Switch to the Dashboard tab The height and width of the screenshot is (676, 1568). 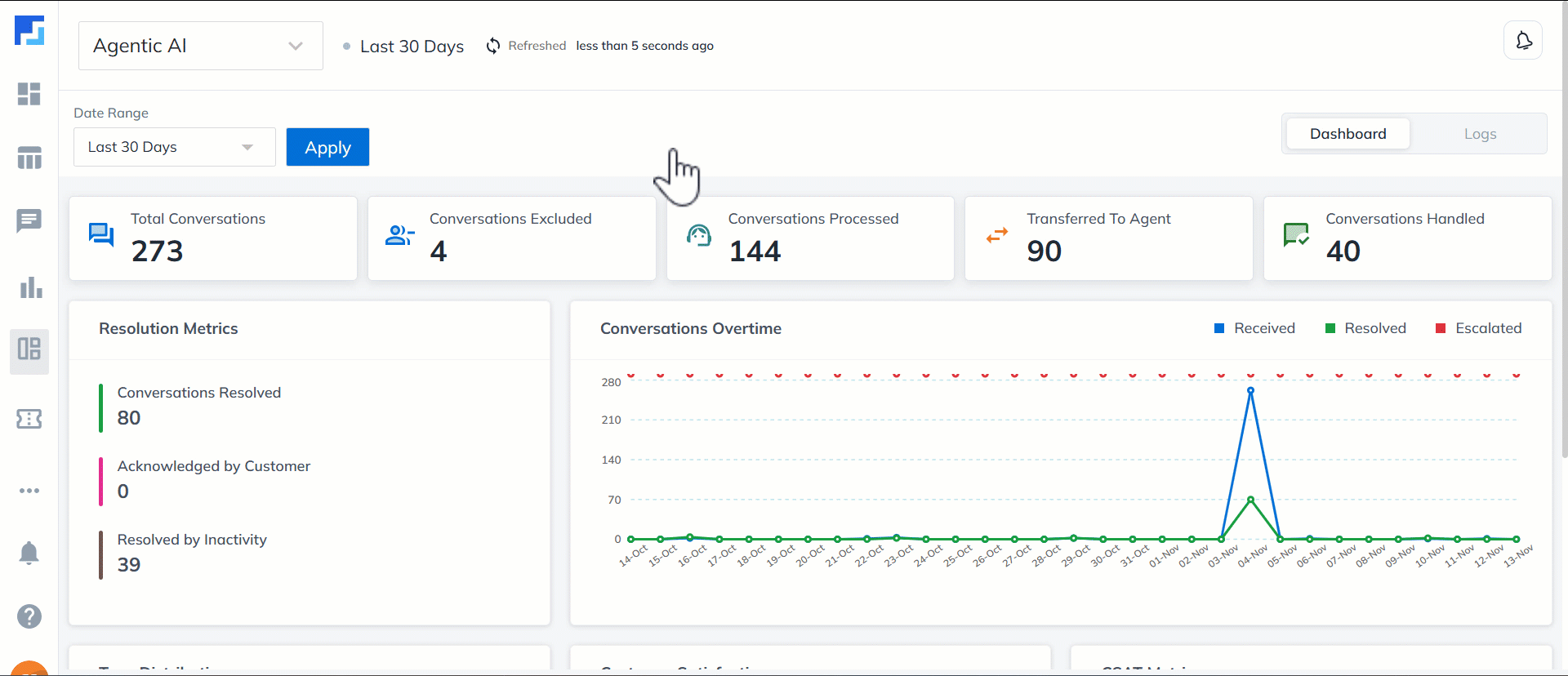click(x=1348, y=134)
